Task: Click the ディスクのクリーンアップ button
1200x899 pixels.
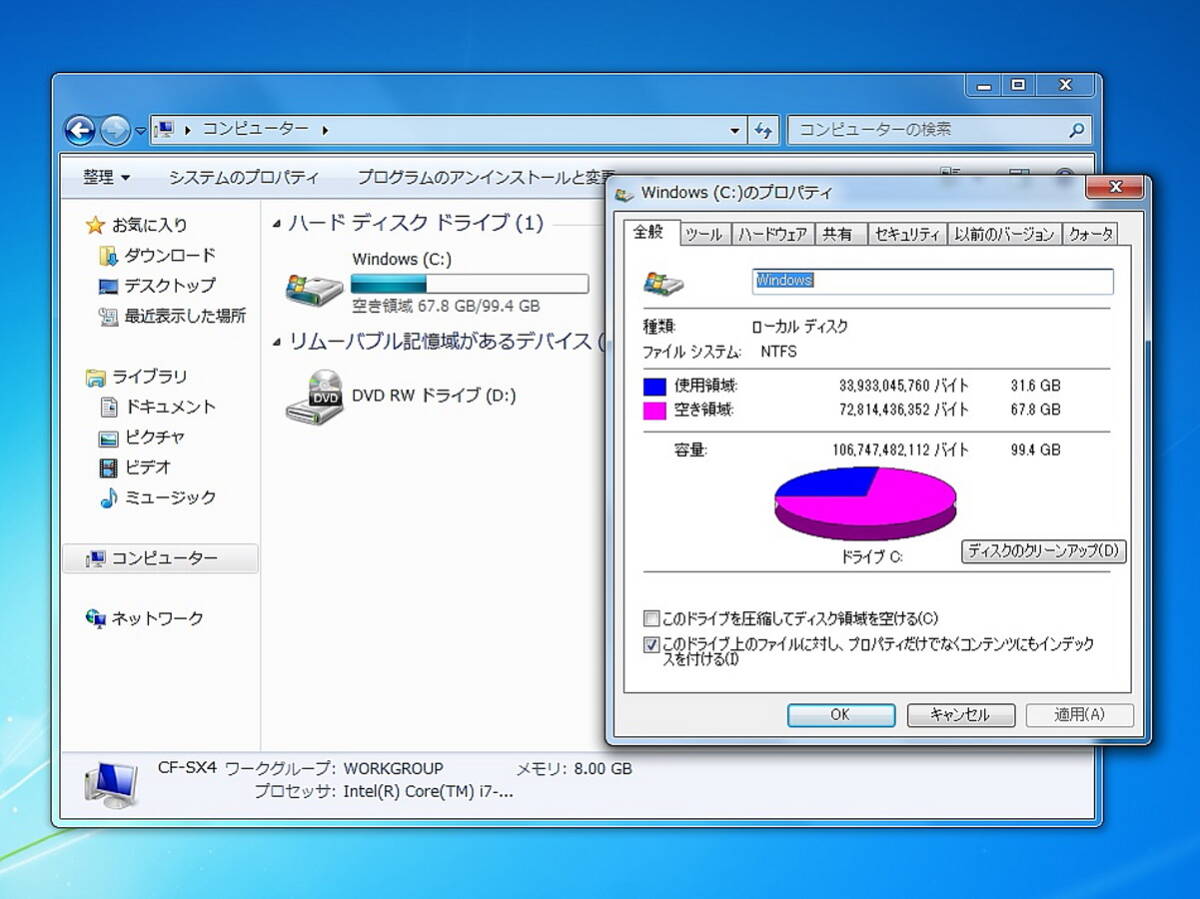Action: 1044,551
